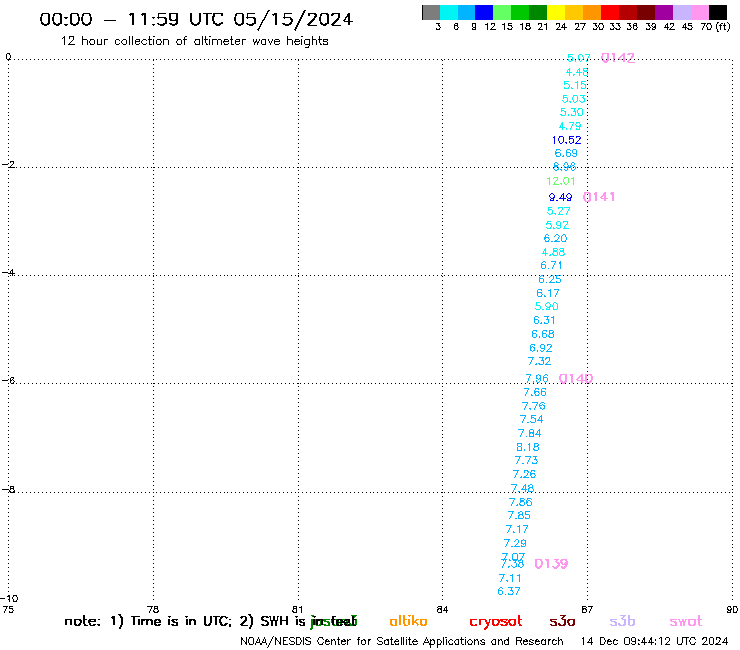Click wave height value 6.31
This screenshot has height=650, width=740.
click(544, 320)
